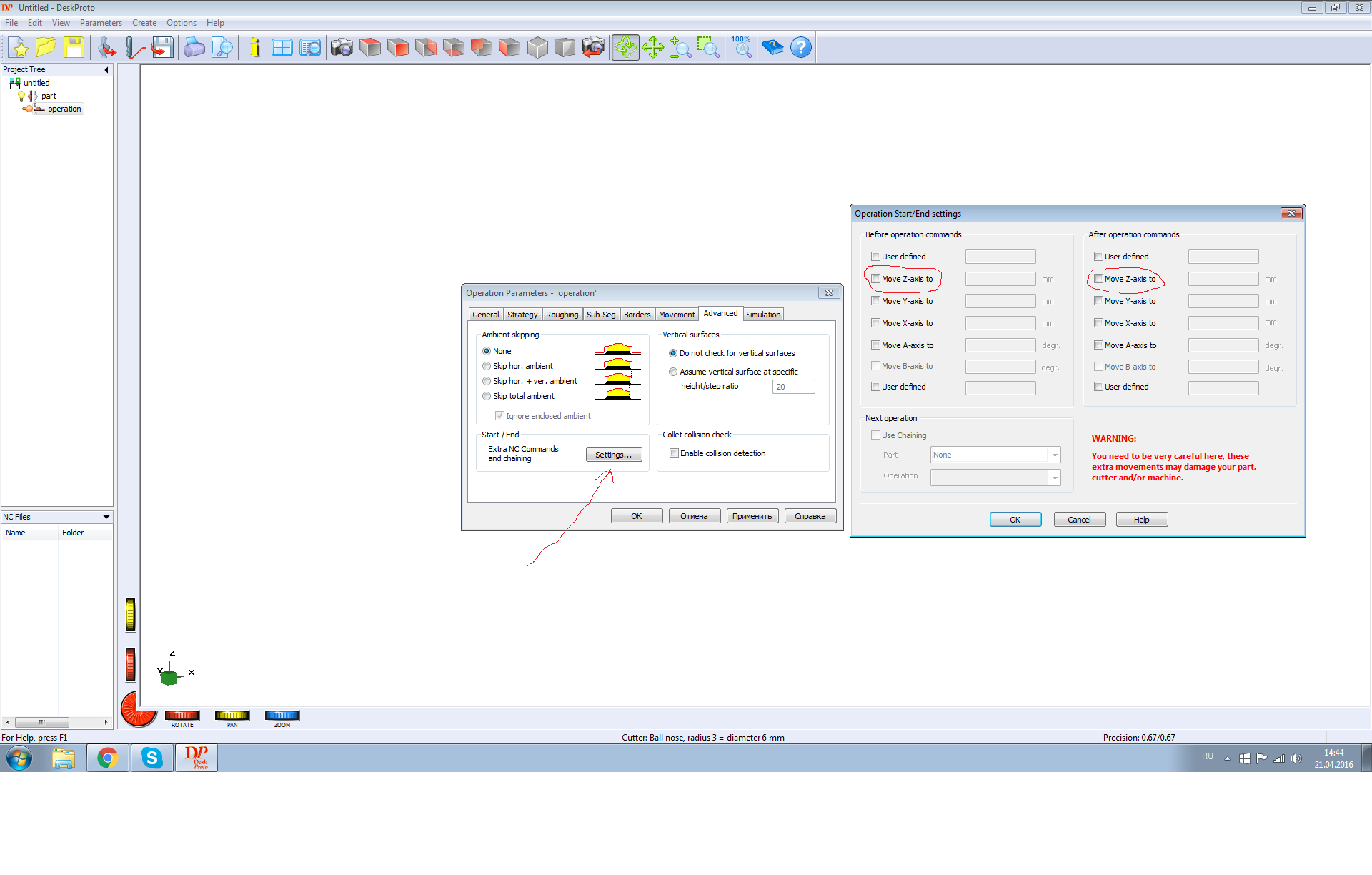Click the Print icon in toolbar
Viewport: 1372px width, 875px height.
coord(194,48)
